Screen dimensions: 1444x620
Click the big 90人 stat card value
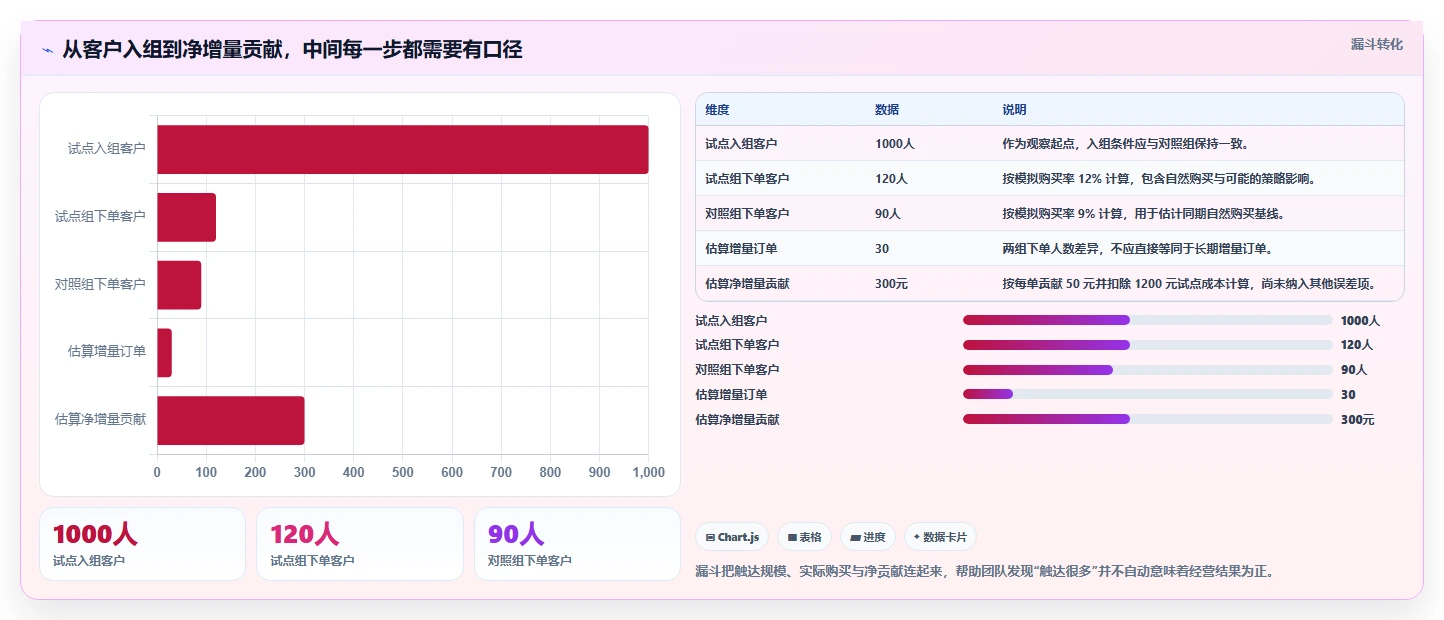pyautogui.click(x=516, y=535)
